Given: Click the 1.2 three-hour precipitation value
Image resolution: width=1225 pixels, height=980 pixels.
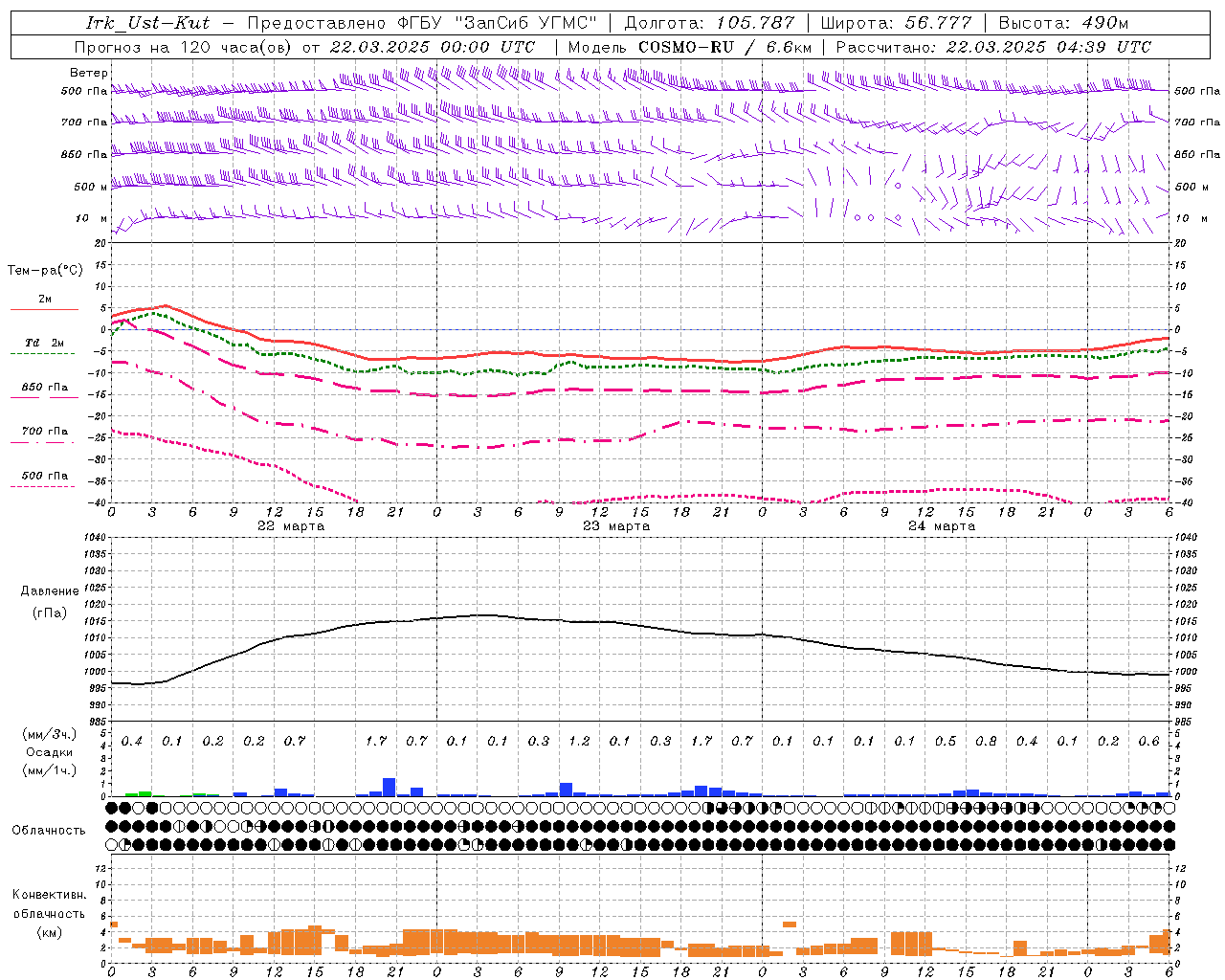Looking at the screenshot, I should 579,742.
